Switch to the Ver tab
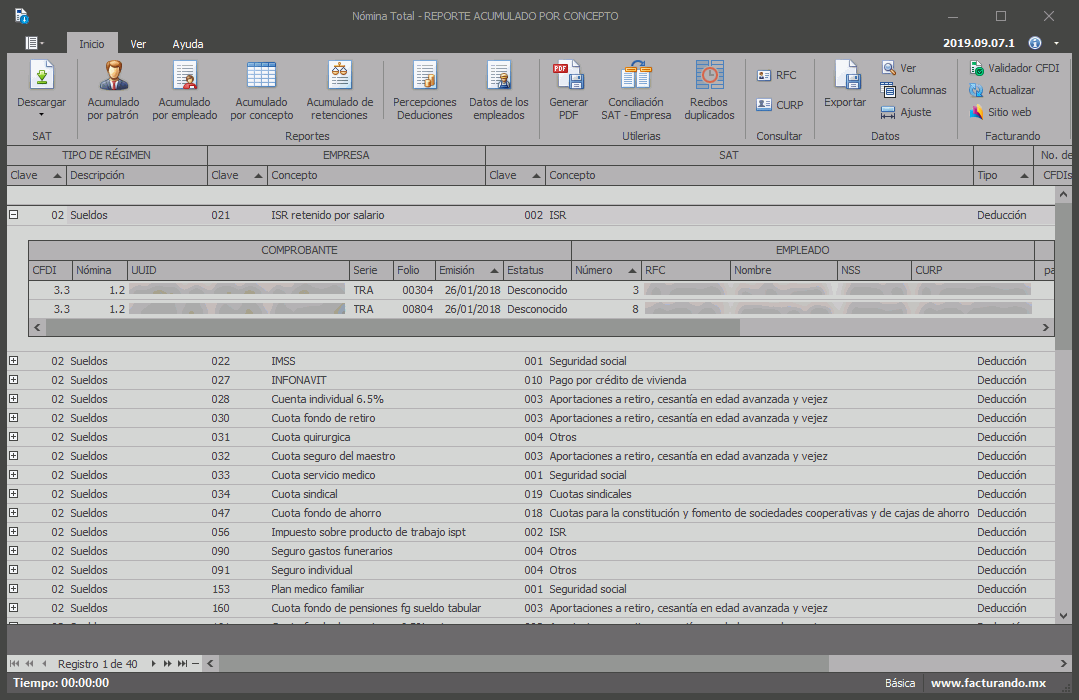The width and height of the screenshot is (1079, 700). (x=138, y=44)
